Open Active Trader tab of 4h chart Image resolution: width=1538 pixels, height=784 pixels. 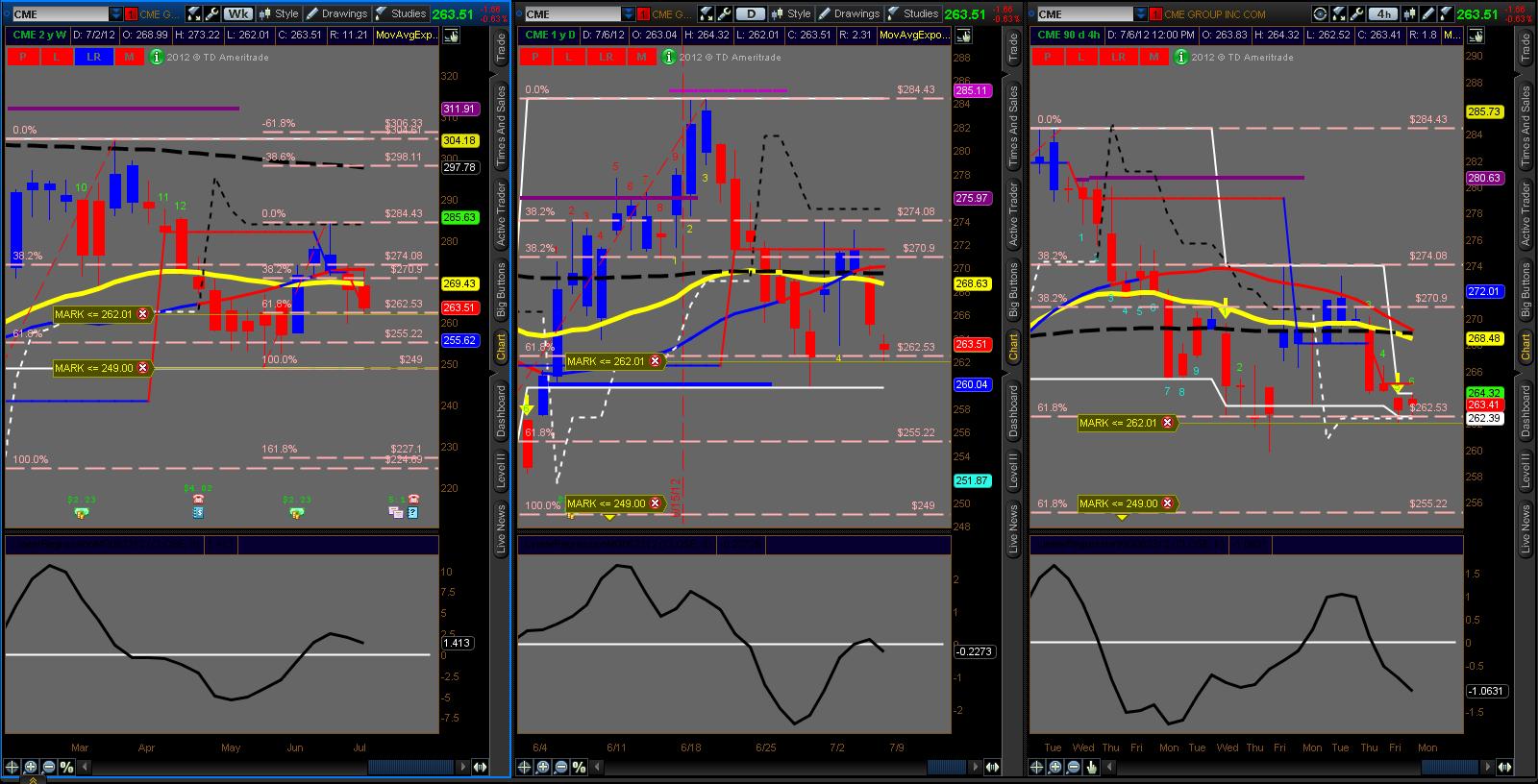(x=1526, y=213)
